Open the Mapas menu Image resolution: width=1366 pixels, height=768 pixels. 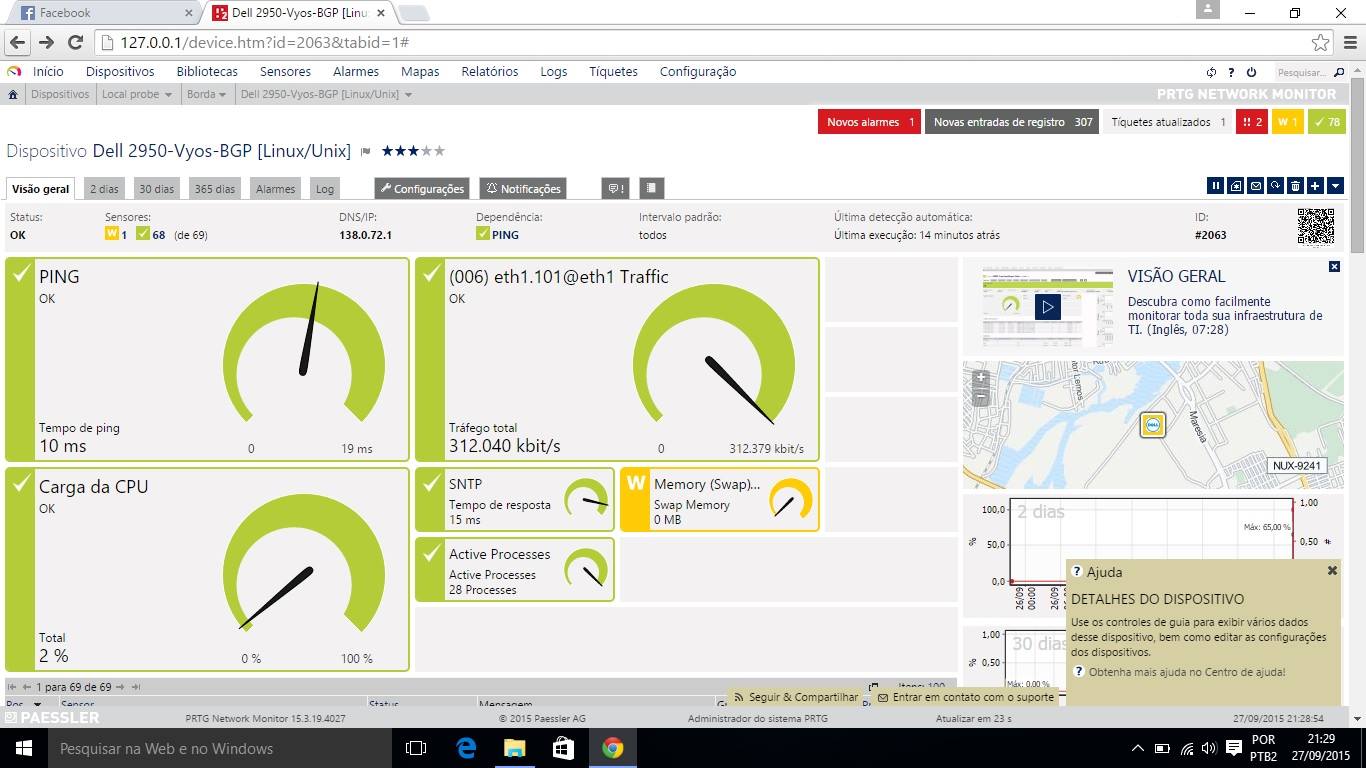(420, 72)
